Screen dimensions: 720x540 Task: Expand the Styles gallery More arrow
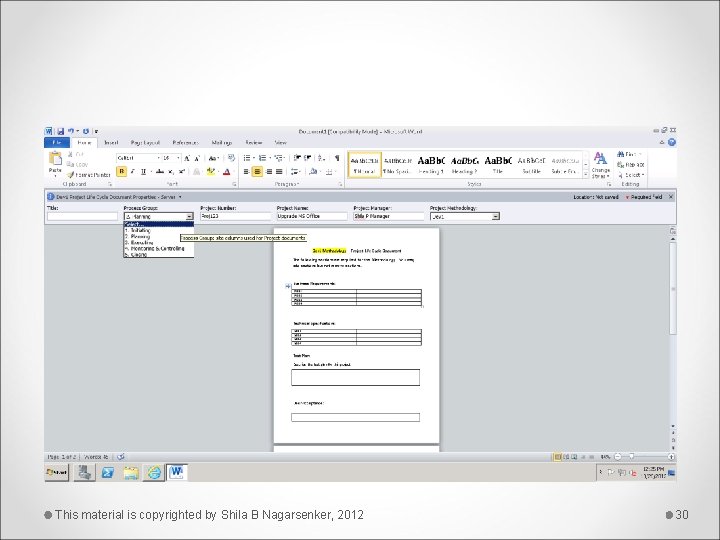point(586,175)
